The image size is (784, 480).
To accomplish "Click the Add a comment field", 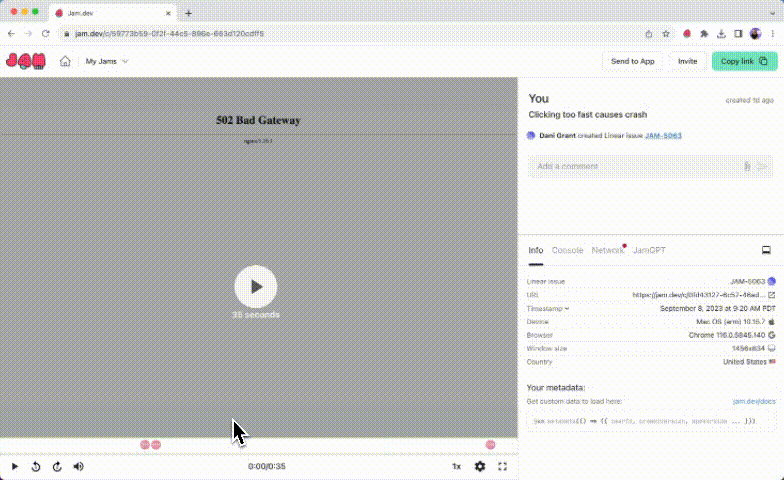I will click(635, 166).
